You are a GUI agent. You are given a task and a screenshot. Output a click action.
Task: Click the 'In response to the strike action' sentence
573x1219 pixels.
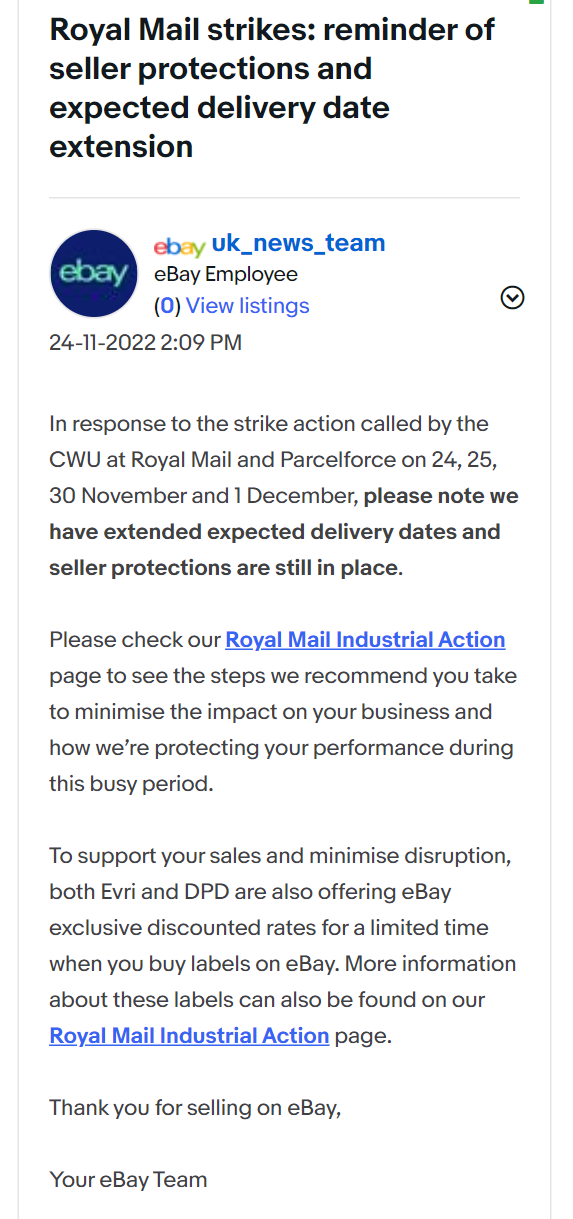click(x=269, y=424)
